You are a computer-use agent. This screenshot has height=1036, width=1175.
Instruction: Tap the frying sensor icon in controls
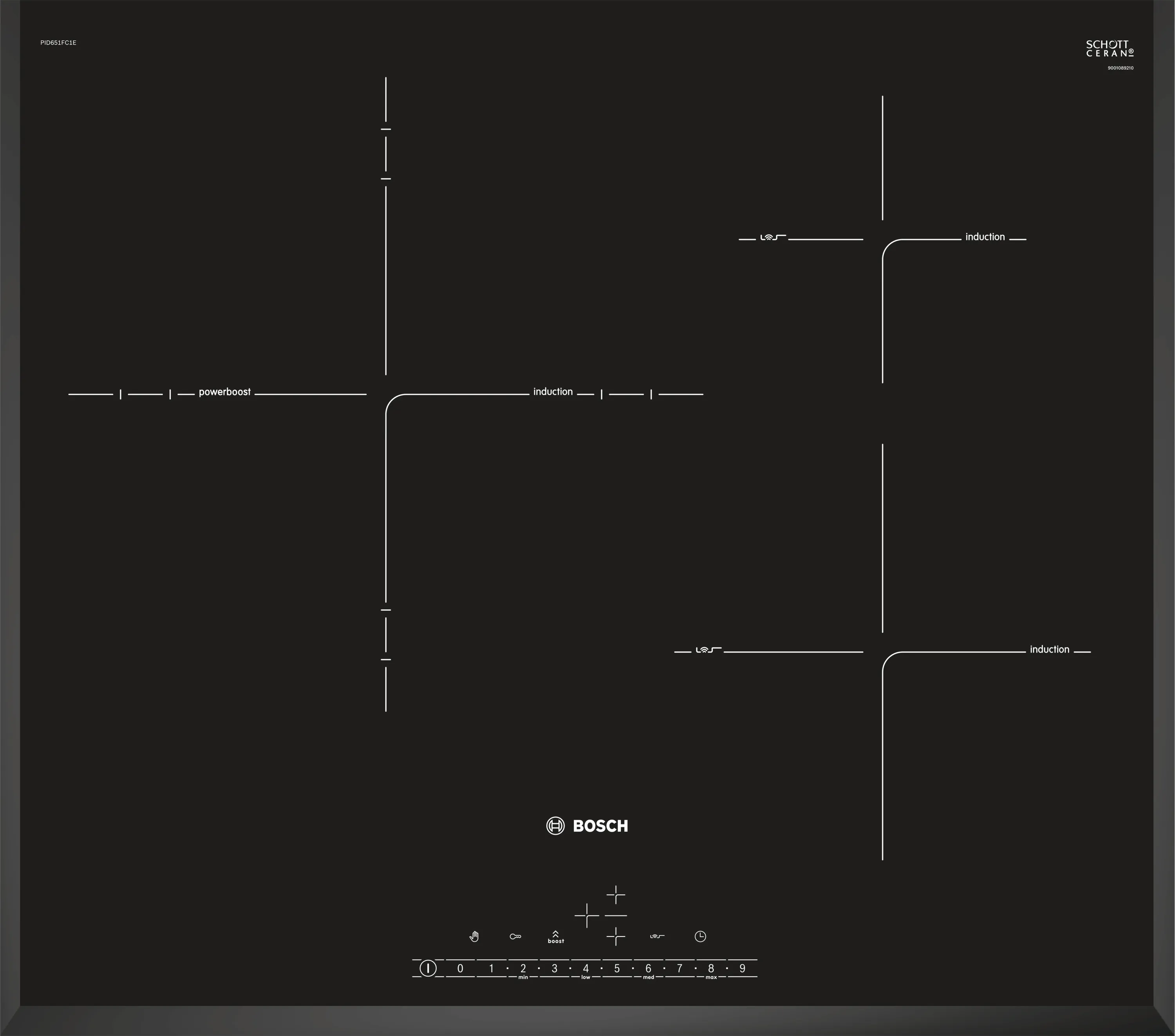(x=657, y=937)
